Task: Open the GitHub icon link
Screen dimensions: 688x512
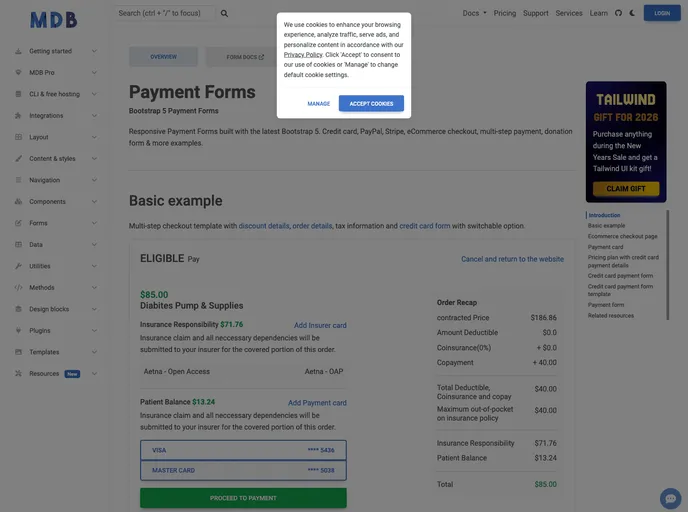Action: [x=618, y=13]
